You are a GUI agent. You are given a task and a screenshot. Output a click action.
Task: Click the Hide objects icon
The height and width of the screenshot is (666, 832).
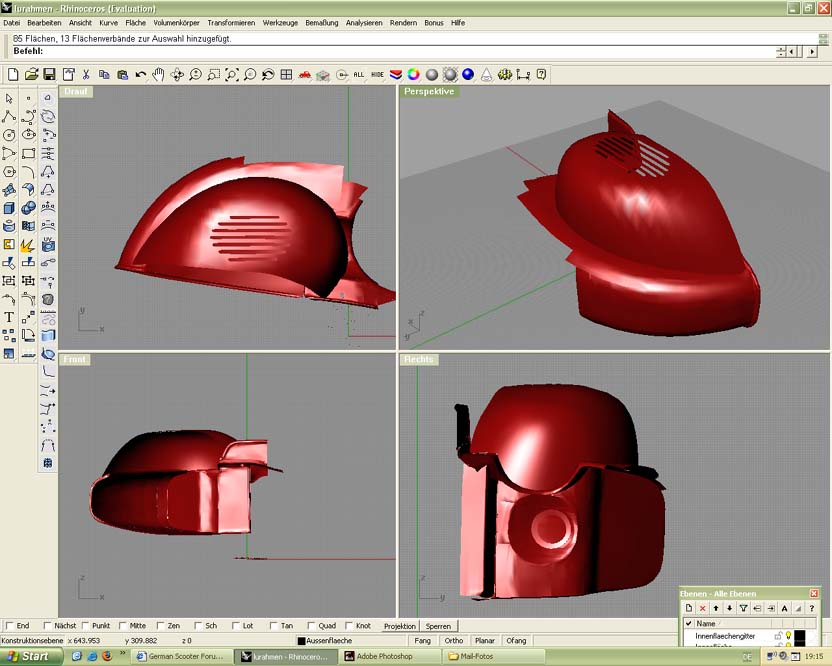(x=377, y=74)
